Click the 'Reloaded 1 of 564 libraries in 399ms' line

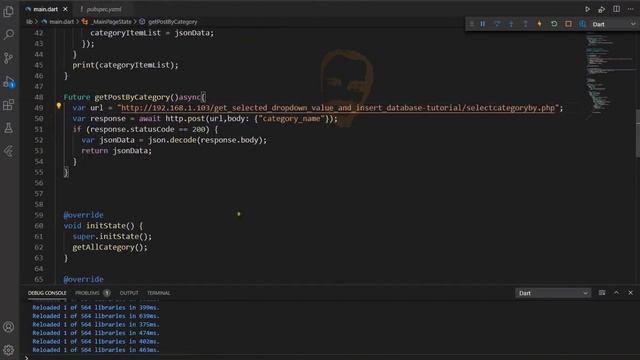[96, 307]
